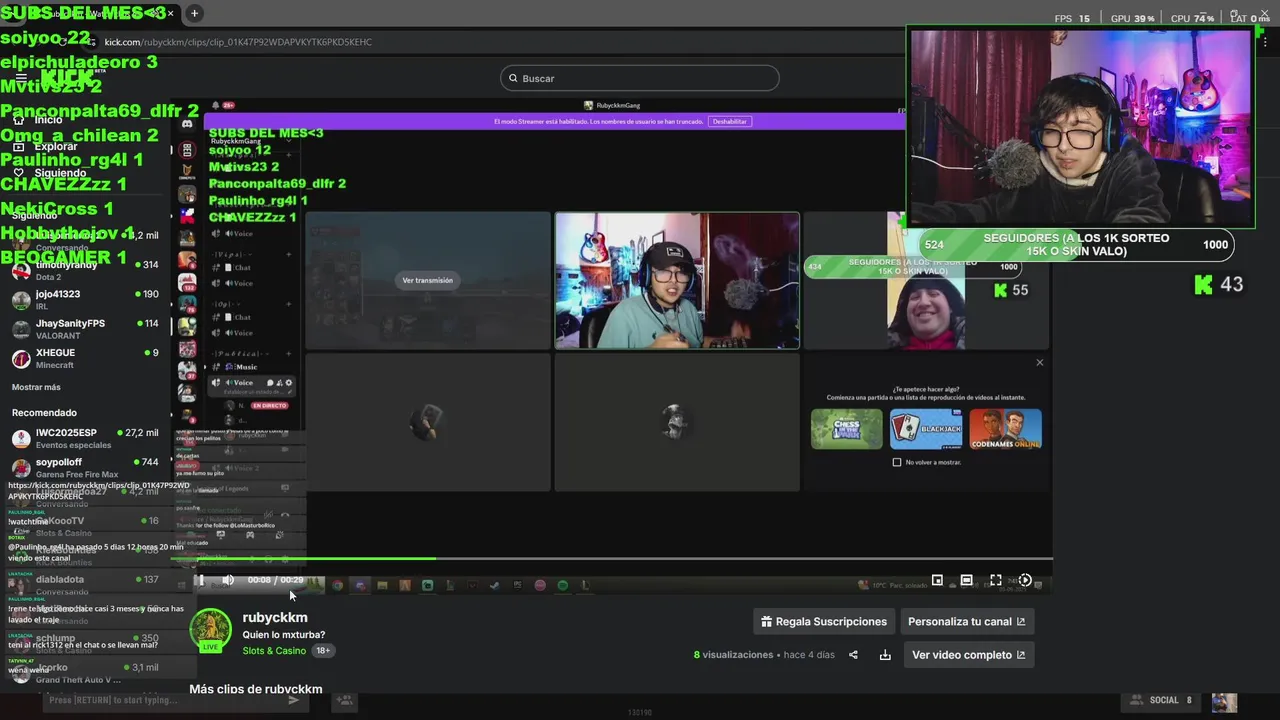Open a new browser tab
Image resolution: width=1280 pixels, height=720 pixels.
point(194,13)
